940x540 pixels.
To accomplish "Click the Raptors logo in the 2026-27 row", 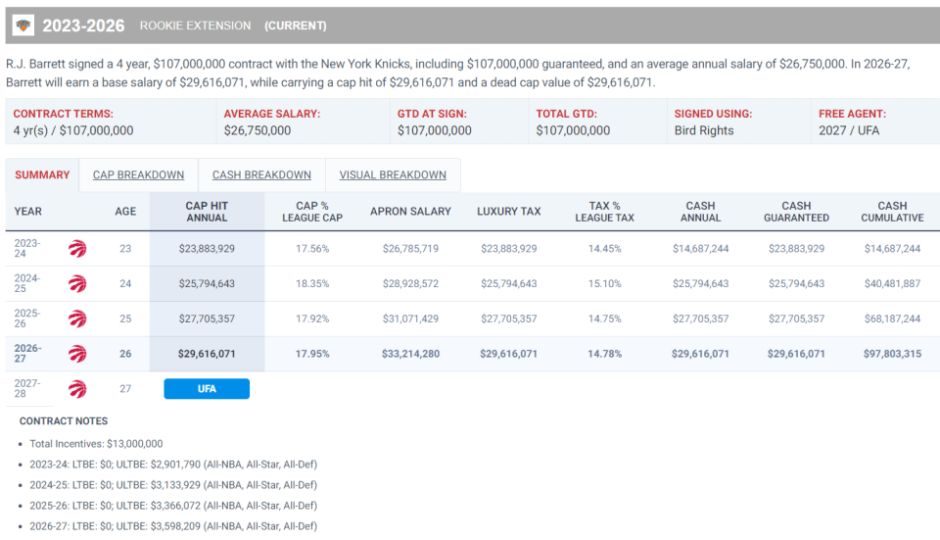I will [77, 354].
